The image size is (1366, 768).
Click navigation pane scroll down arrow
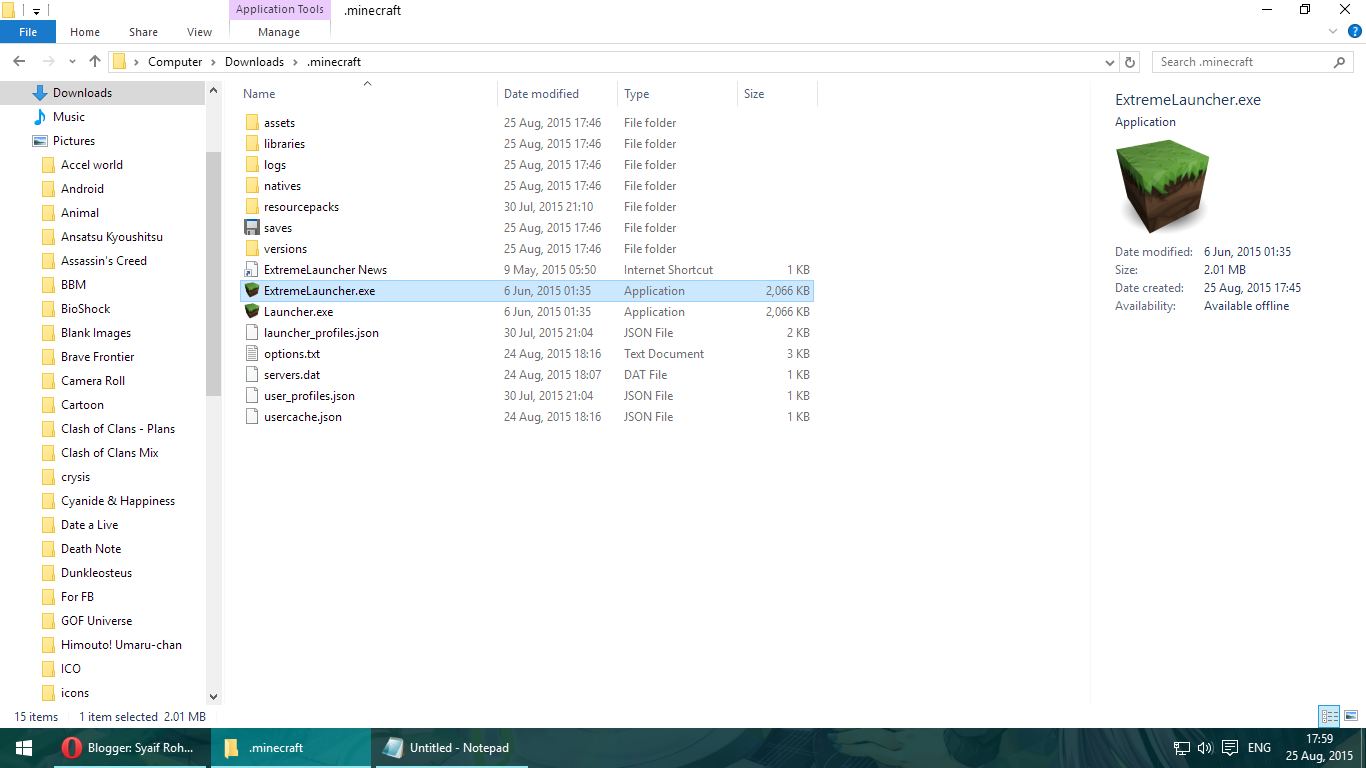pyautogui.click(x=213, y=696)
